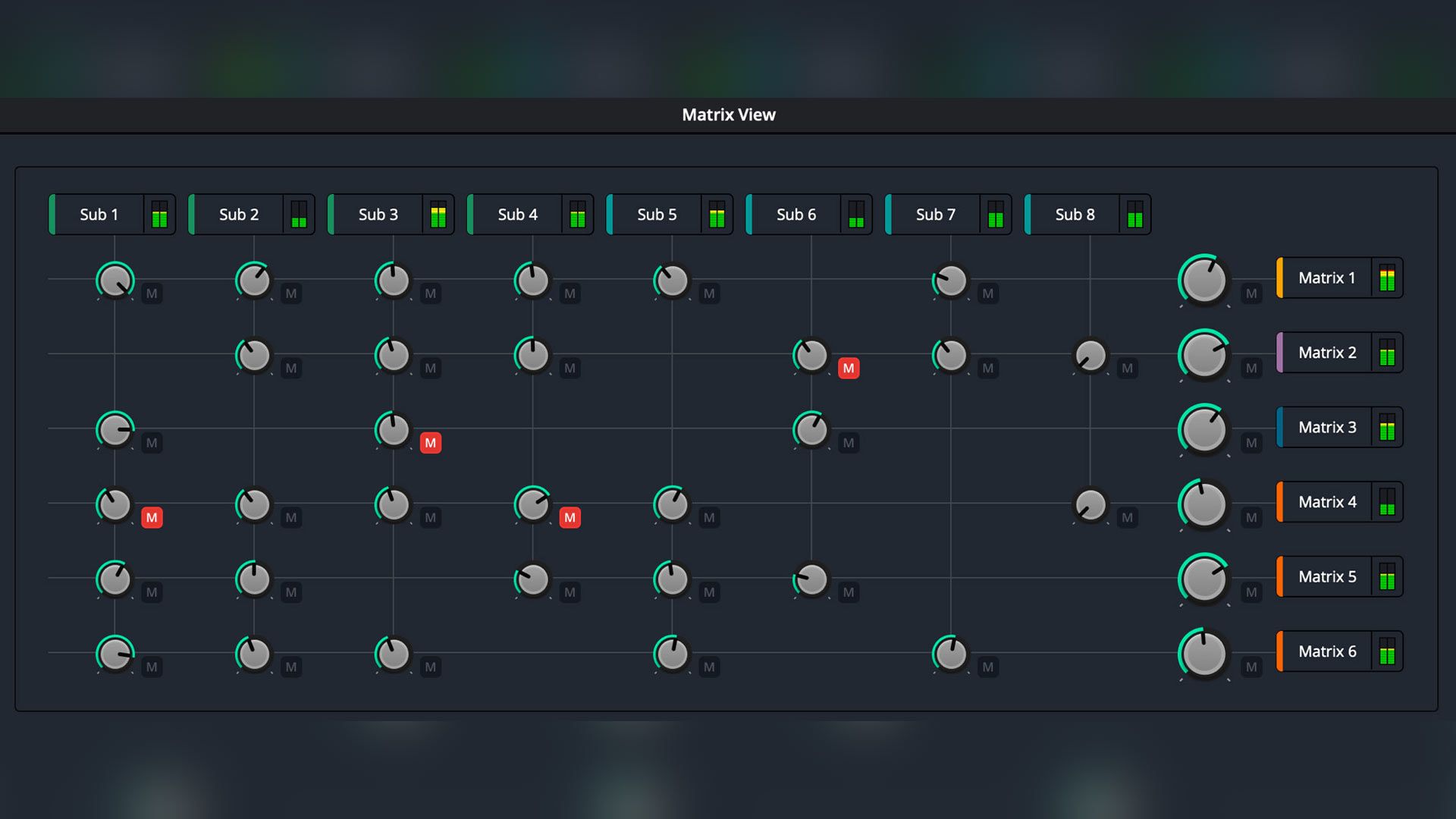Click Sub 8 to Matrix 2 send knob
This screenshot has height=819, width=1456.
1090,356
